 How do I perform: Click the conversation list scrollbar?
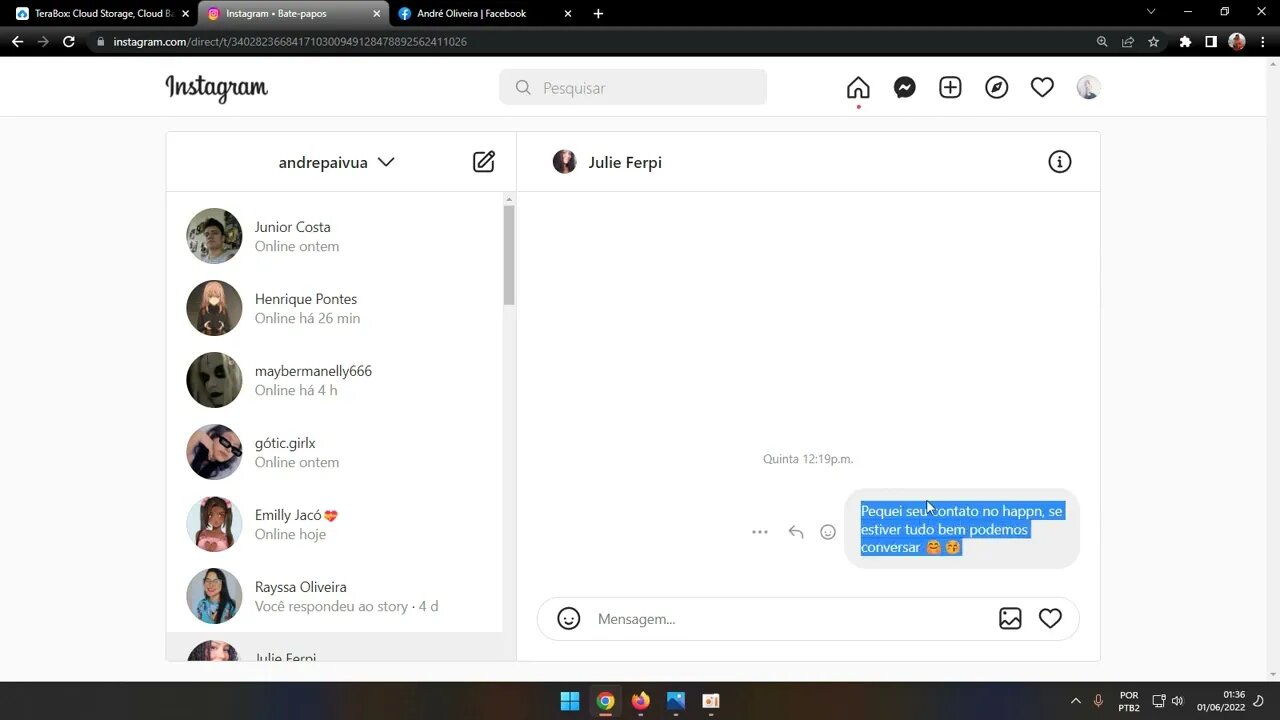(509, 255)
